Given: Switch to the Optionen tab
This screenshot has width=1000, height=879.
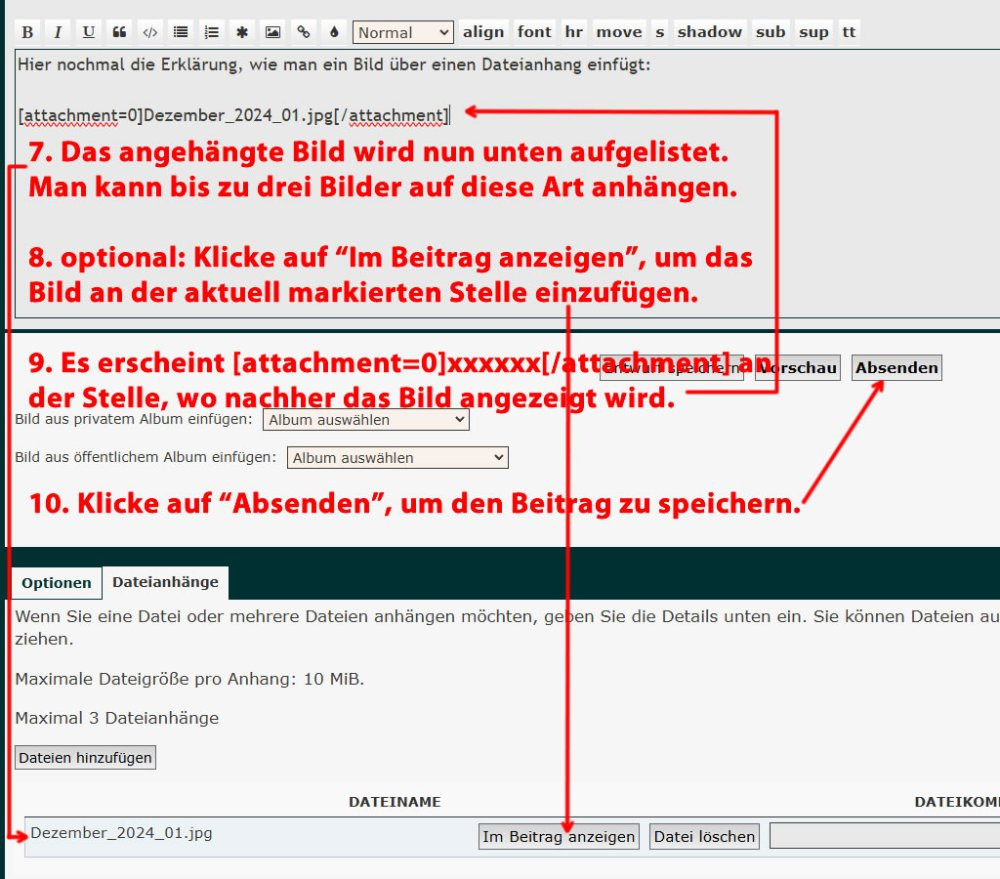Looking at the screenshot, I should pos(57,583).
